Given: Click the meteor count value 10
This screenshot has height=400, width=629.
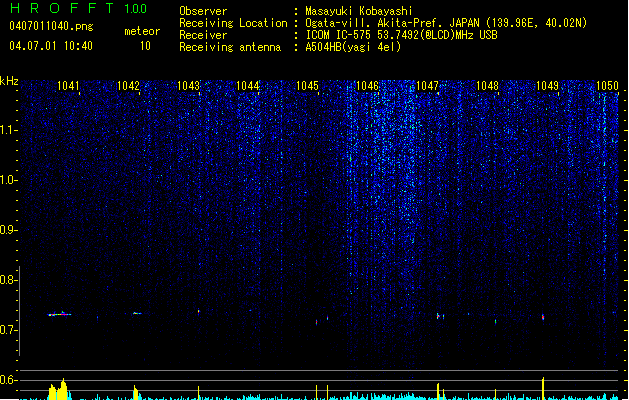Looking at the screenshot, I should click(x=145, y=46).
